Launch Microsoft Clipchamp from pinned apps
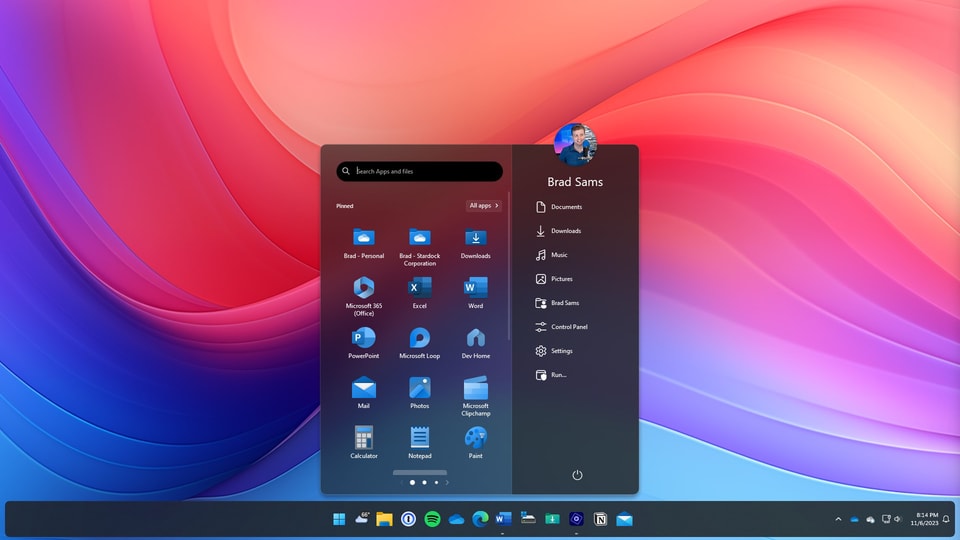This screenshot has height=540, width=960. [x=476, y=397]
